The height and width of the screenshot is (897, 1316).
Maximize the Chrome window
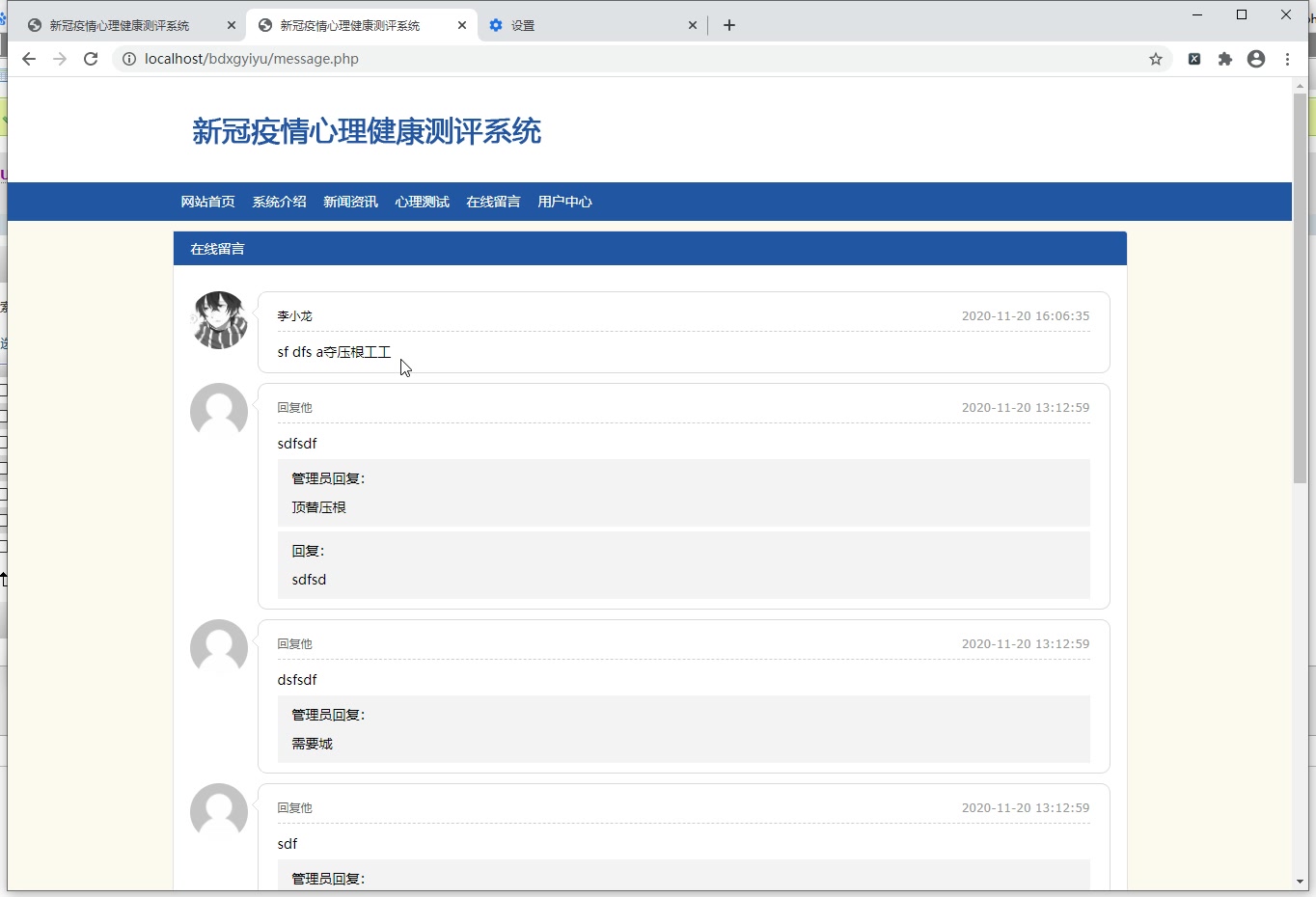click(1242, 14)
